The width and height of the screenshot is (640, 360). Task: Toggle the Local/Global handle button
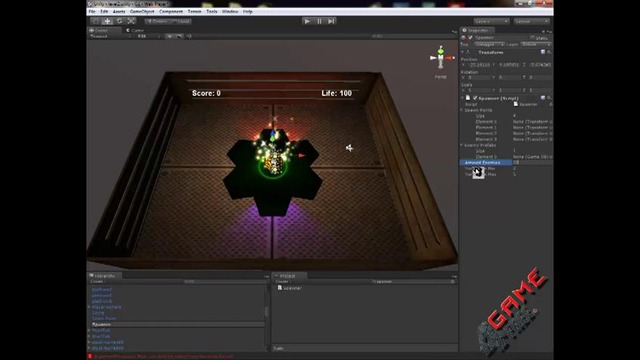tap(181, 21)
